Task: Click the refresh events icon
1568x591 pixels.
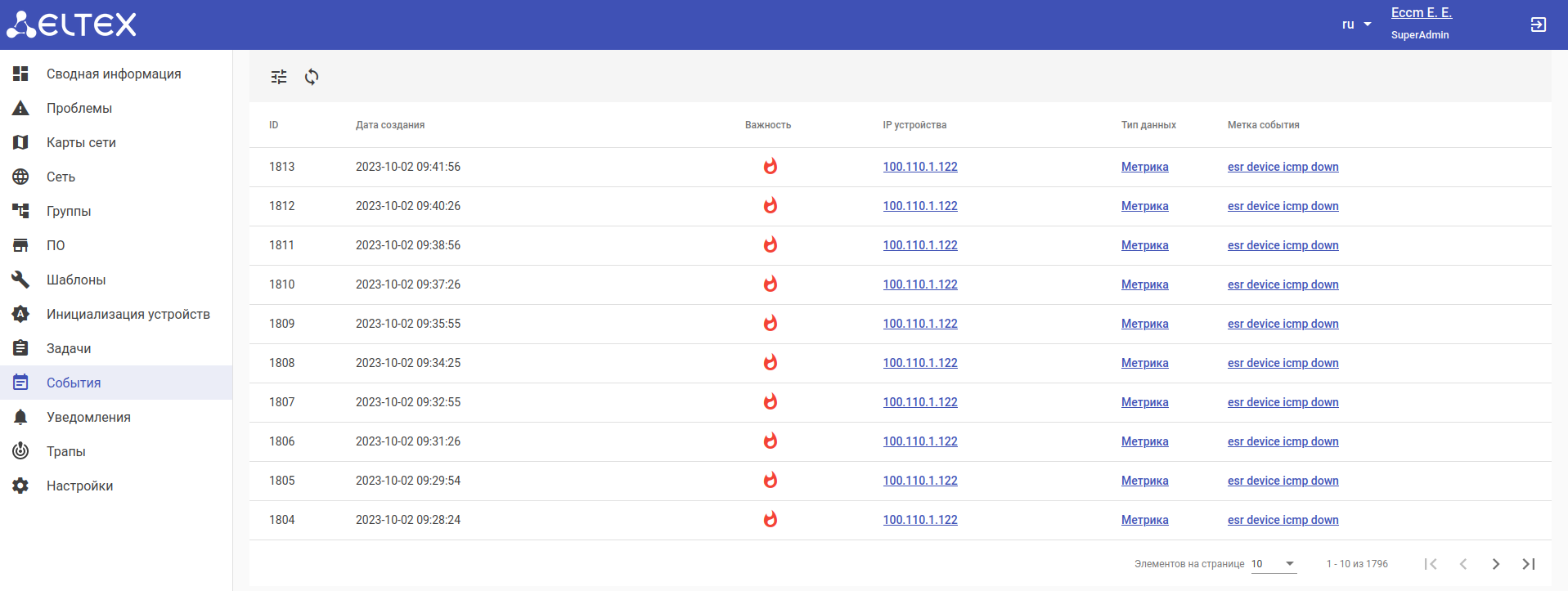Action: pyautogui.click(x=312, y=77)
